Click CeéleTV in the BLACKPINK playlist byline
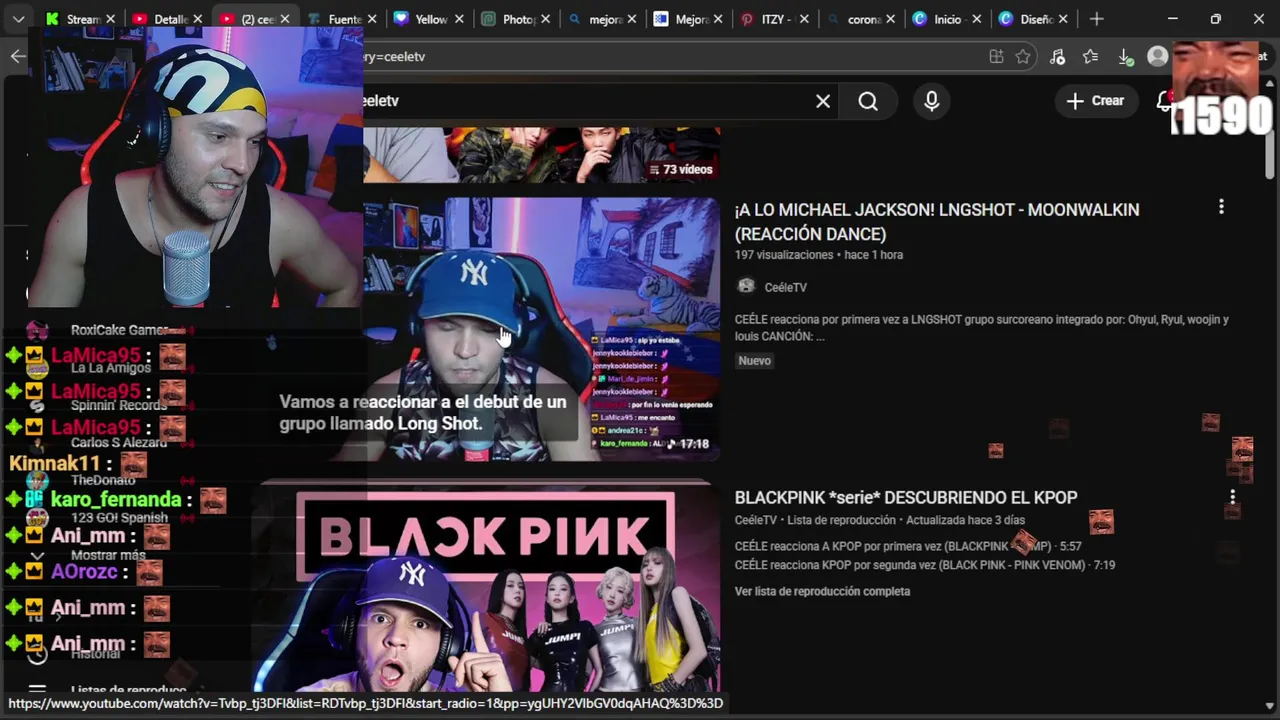The width and height of the screenshot is (1280, 720). point(756,520)
